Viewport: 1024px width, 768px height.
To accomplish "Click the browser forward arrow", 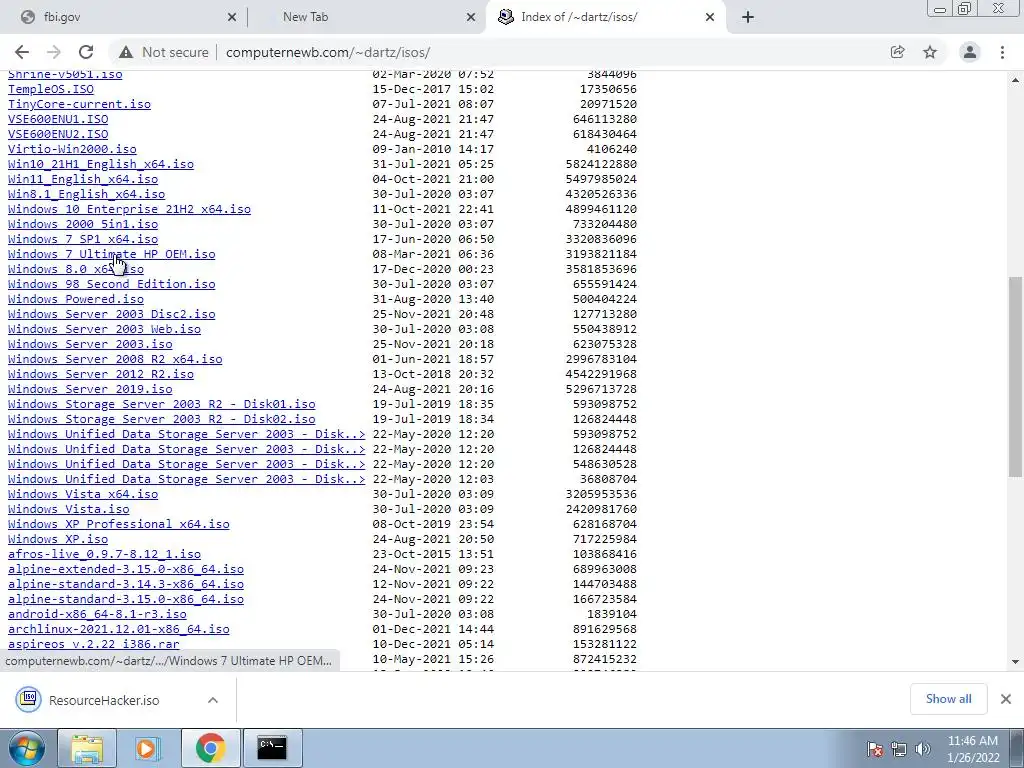I will click(x=54, y=52).
